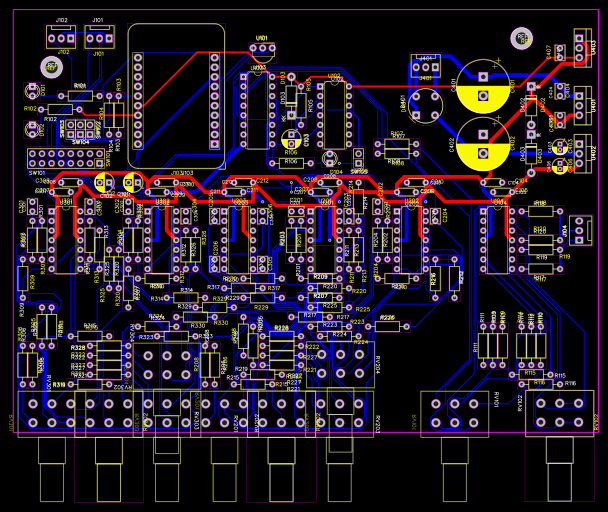Image resolution: width=608 pixels, height=512 pixels.
Task: Click the R226 resistor footprint
Action: point(387,327)
